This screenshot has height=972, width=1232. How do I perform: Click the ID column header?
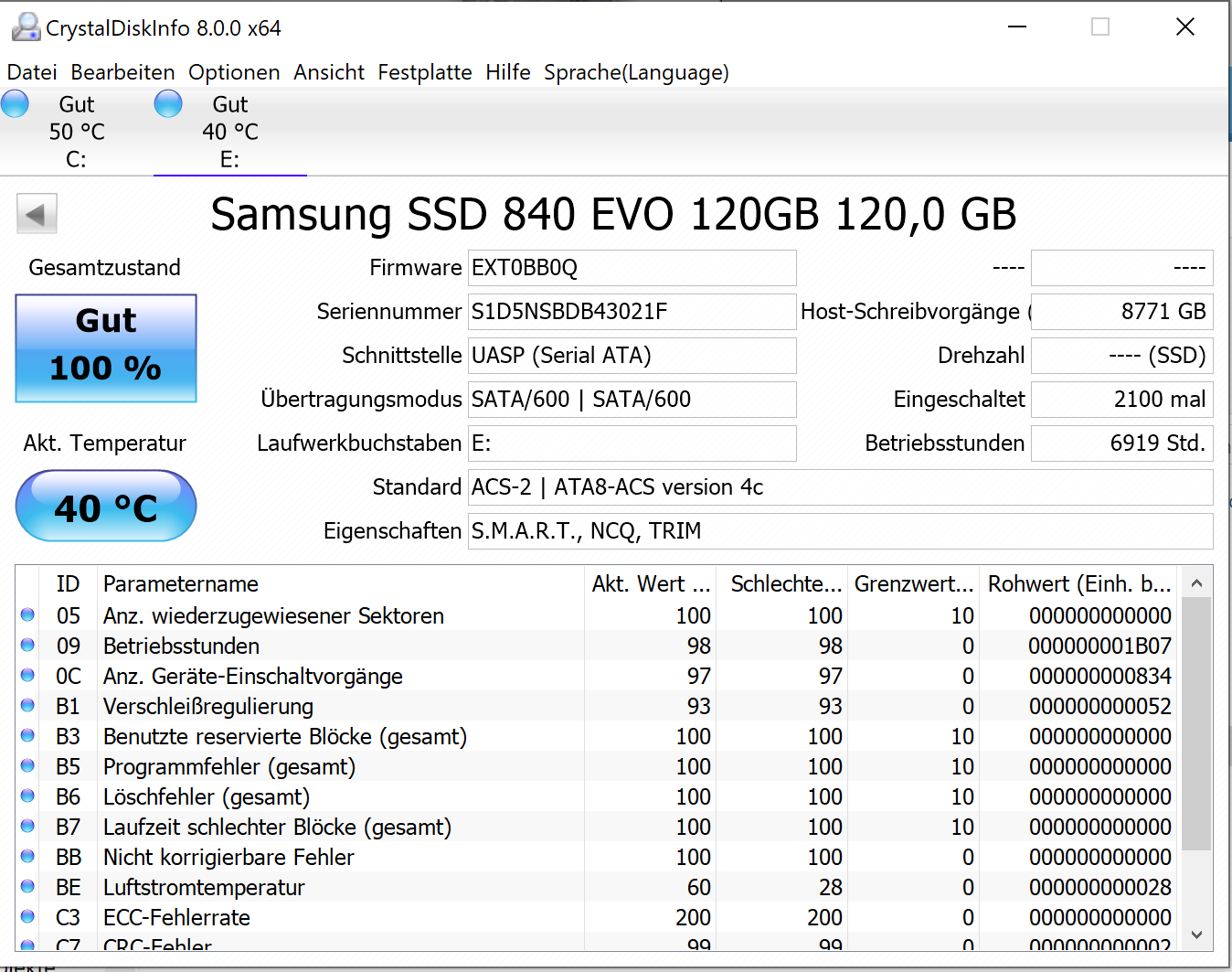(x=69, y=583)
